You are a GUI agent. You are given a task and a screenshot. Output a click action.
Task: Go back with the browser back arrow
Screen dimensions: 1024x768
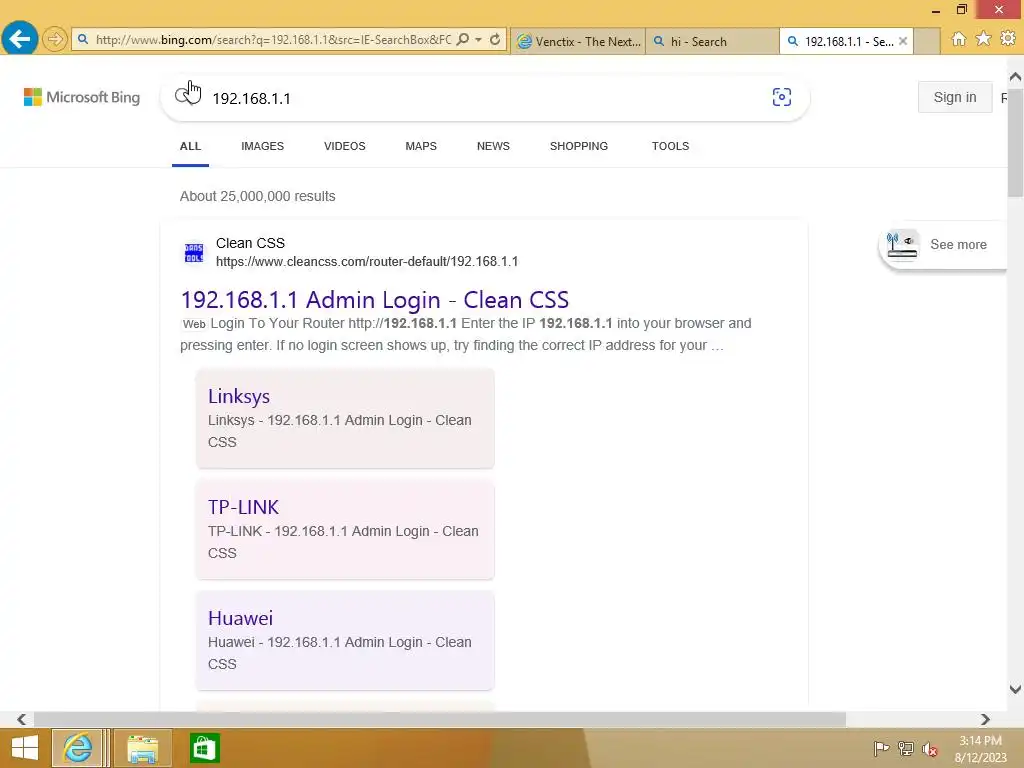point(20,39)
